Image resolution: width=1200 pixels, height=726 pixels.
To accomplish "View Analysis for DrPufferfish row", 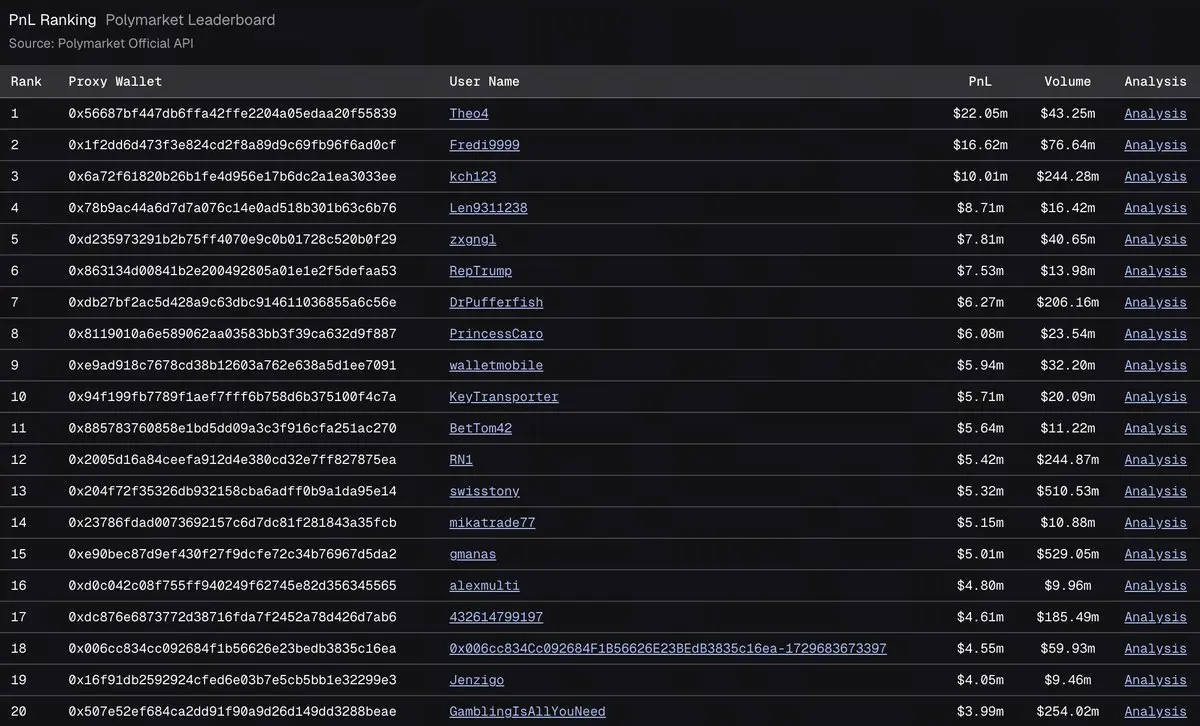I will [1155, 303].
